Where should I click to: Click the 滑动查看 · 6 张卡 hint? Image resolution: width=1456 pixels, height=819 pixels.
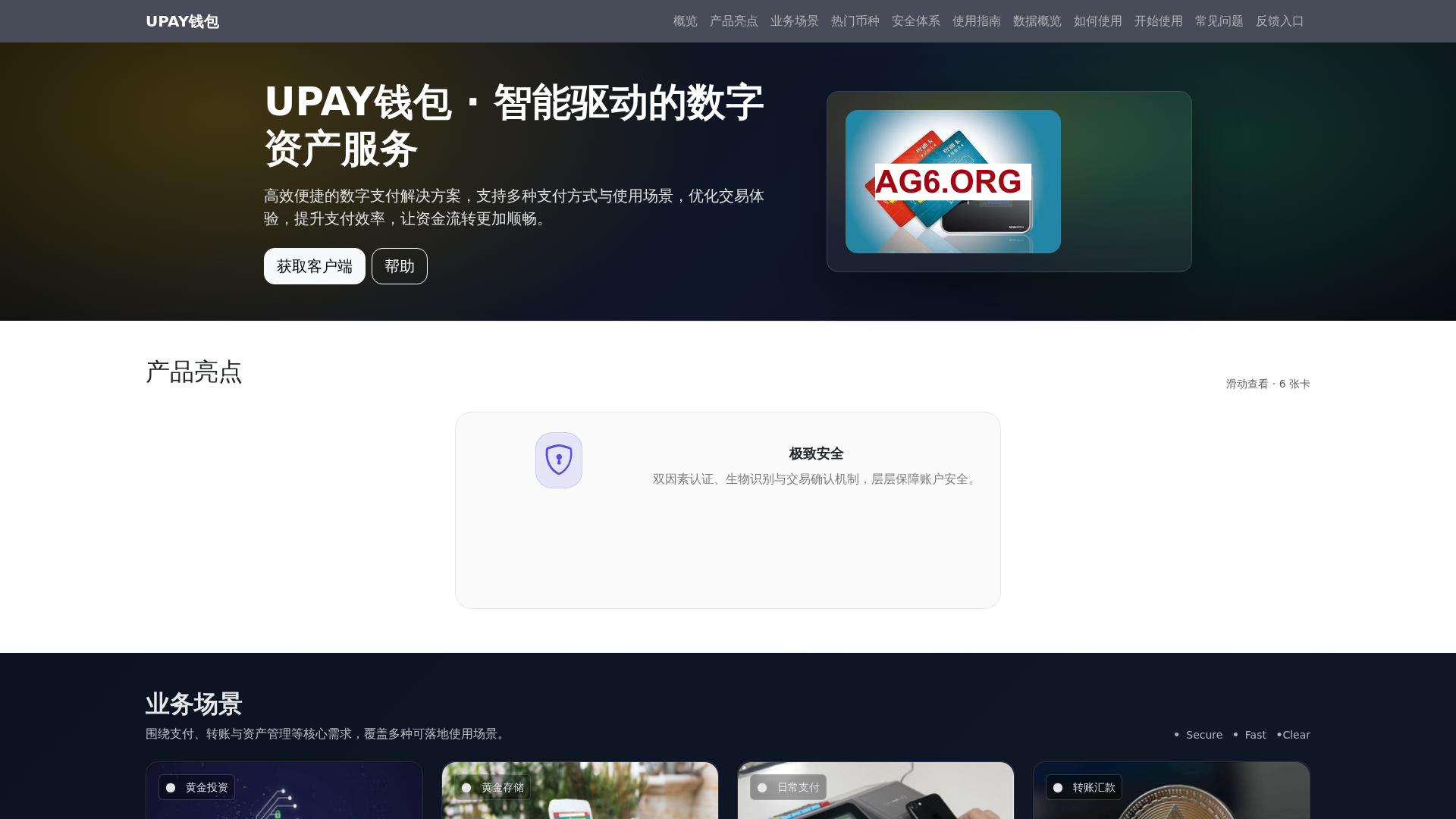pyautogui.click(x=1268, y=384)
